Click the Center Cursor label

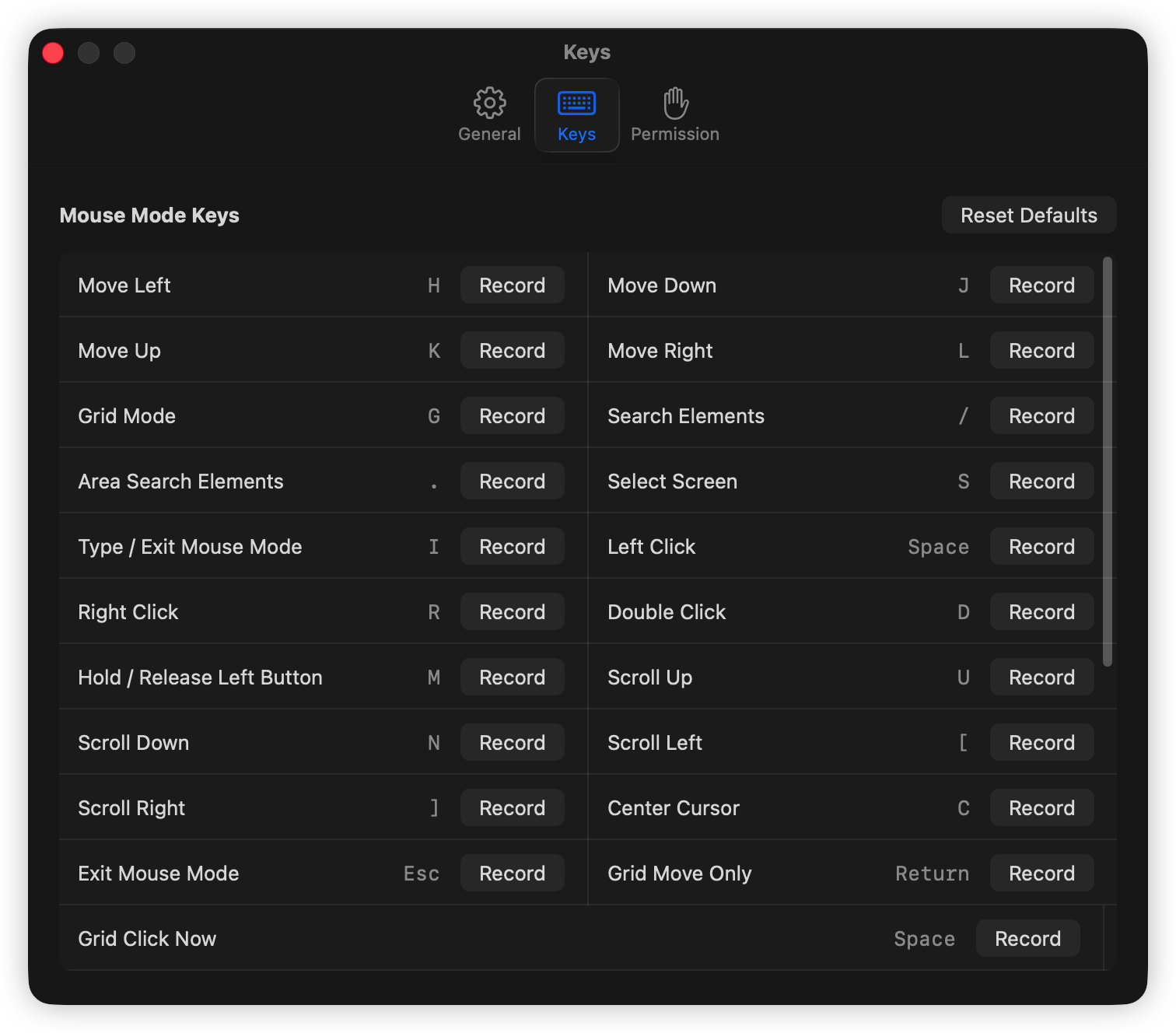coord(674,808)
